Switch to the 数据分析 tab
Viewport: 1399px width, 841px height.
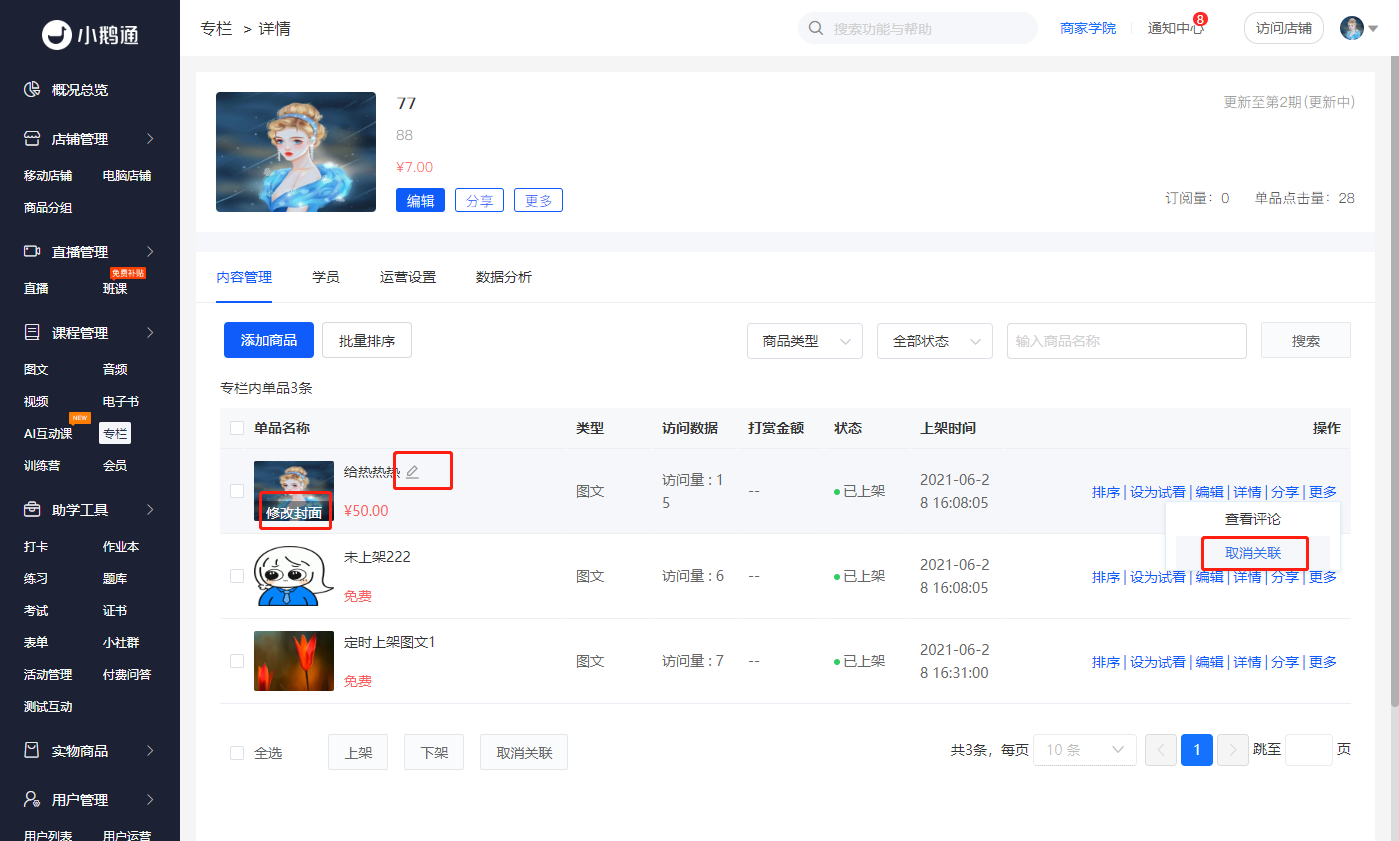click(504, 277)
